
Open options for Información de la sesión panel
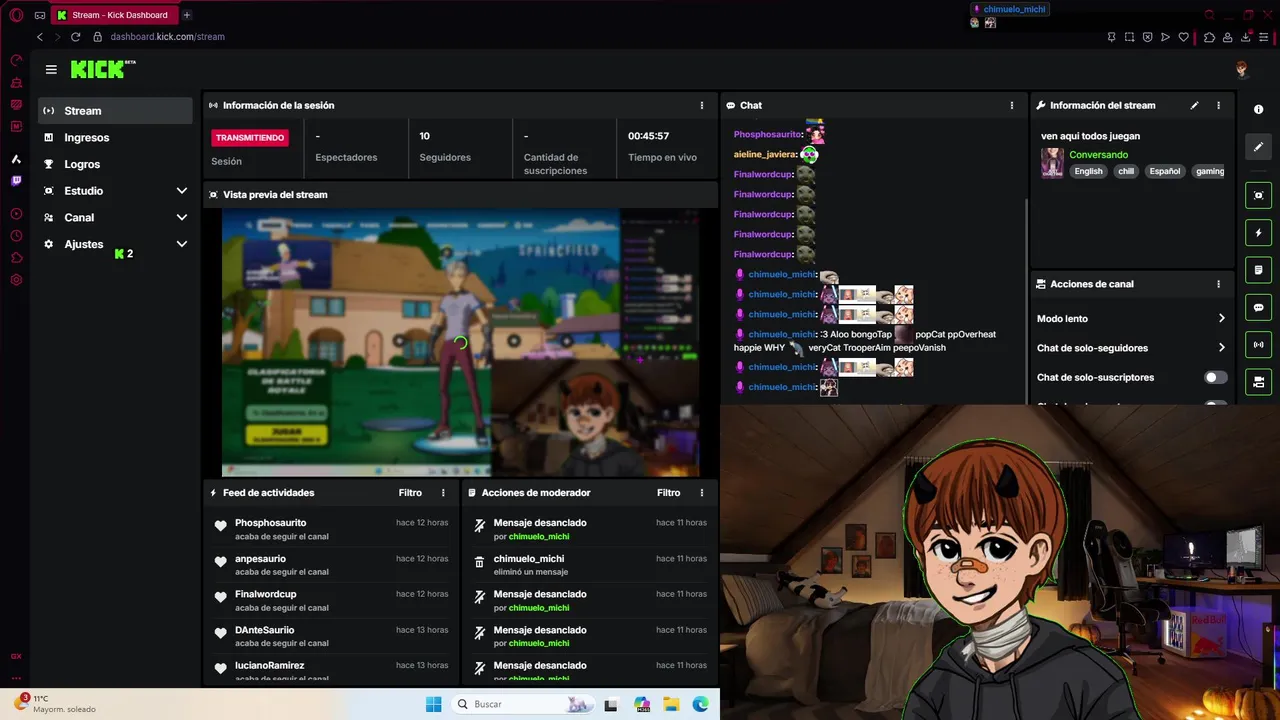702,105
